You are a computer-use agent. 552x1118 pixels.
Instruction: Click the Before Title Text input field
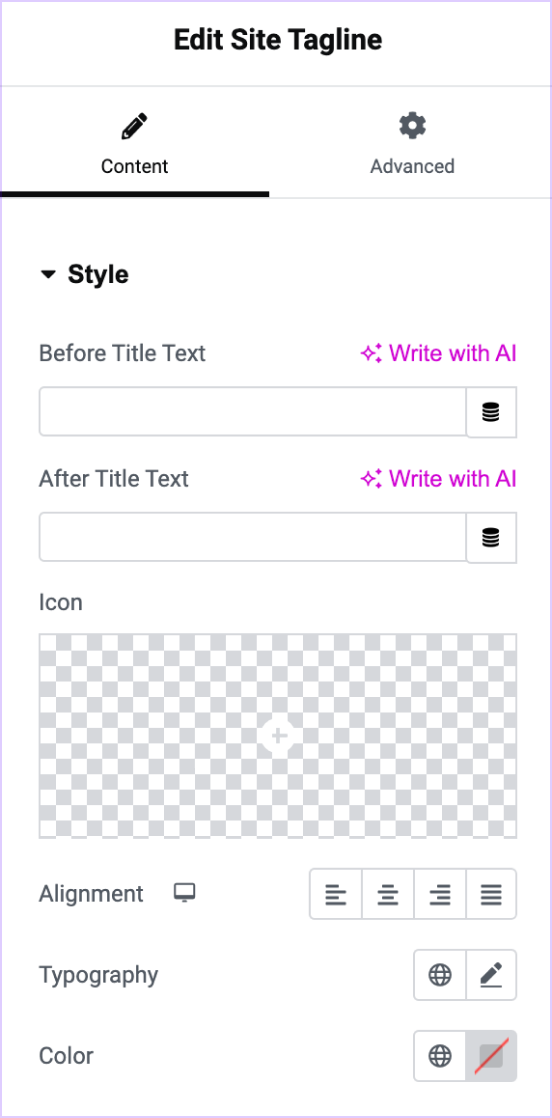click(x=252, y=411)
